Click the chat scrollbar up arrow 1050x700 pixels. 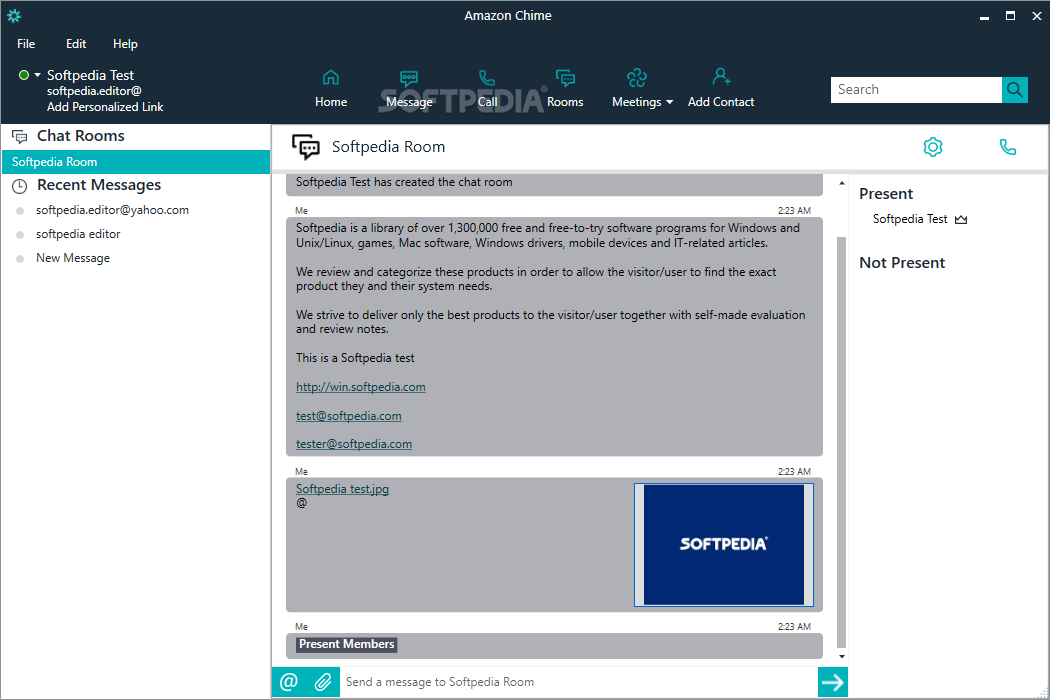[x=842, y=183]
